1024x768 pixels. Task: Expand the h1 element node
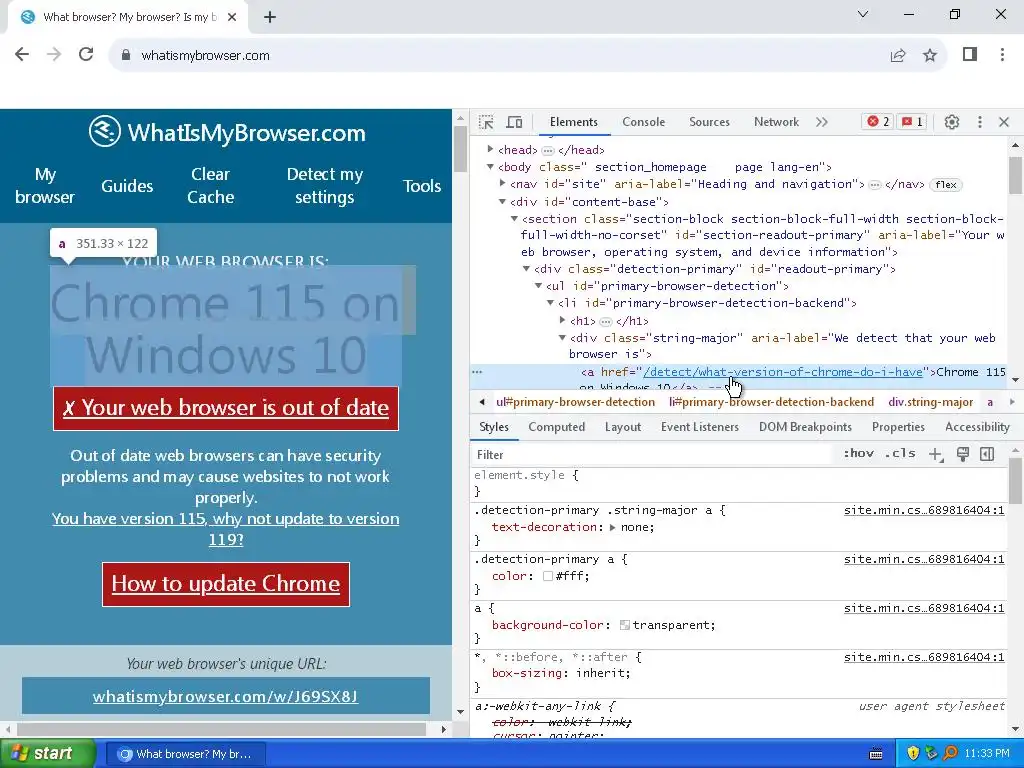click(x=562, y=321)
